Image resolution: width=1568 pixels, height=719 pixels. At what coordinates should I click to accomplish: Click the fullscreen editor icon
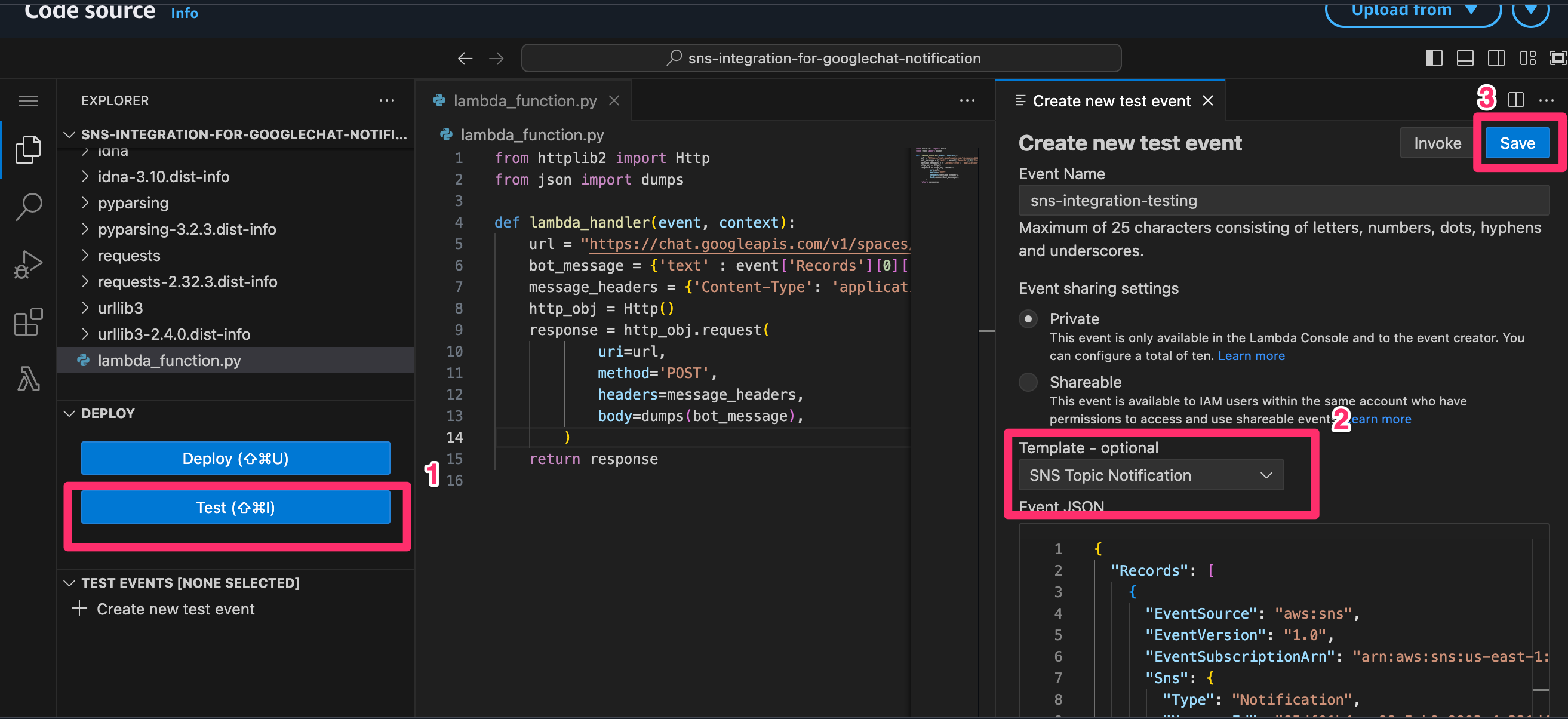point(1558,58)
